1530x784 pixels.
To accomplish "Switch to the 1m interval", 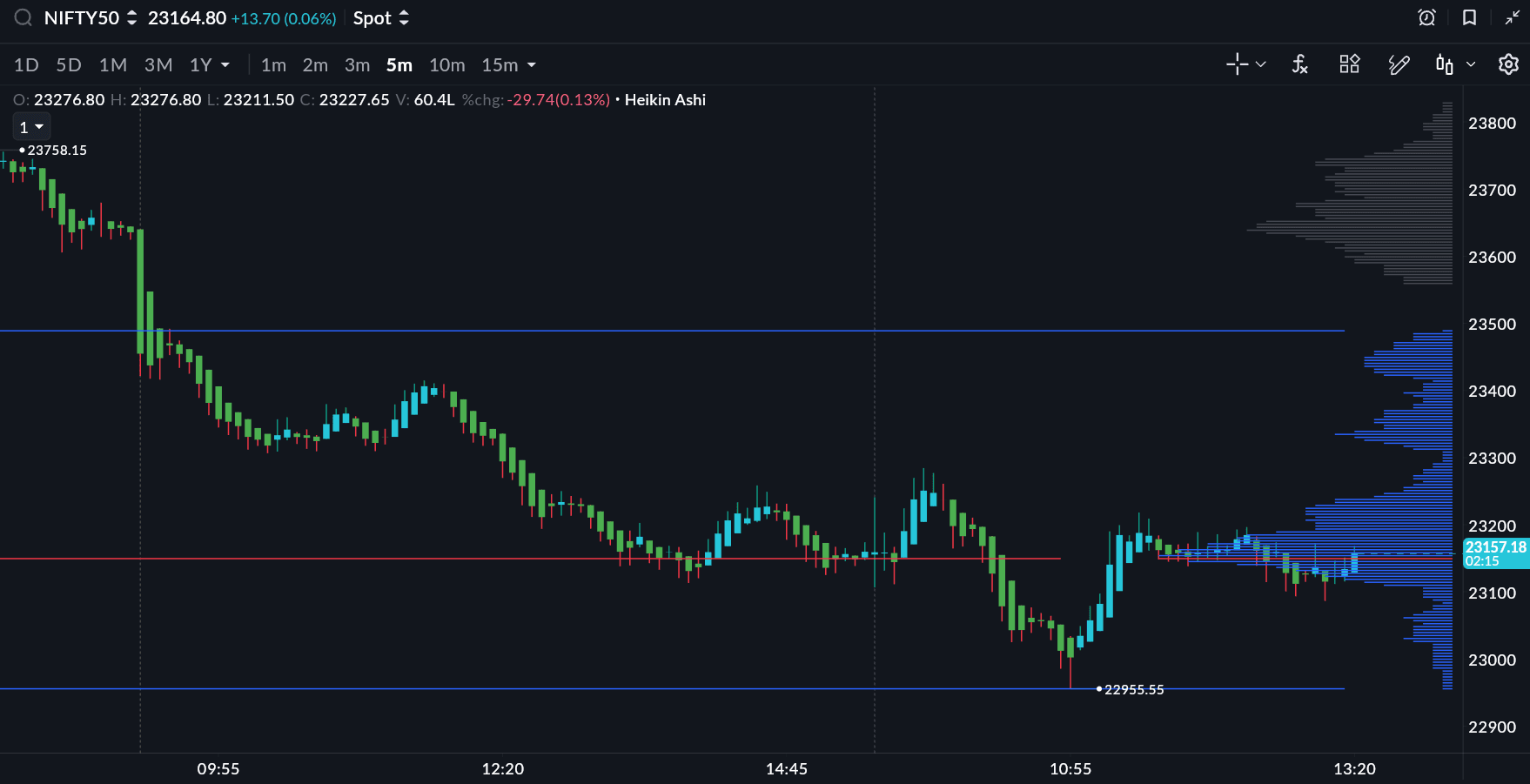I will [273, 65].
